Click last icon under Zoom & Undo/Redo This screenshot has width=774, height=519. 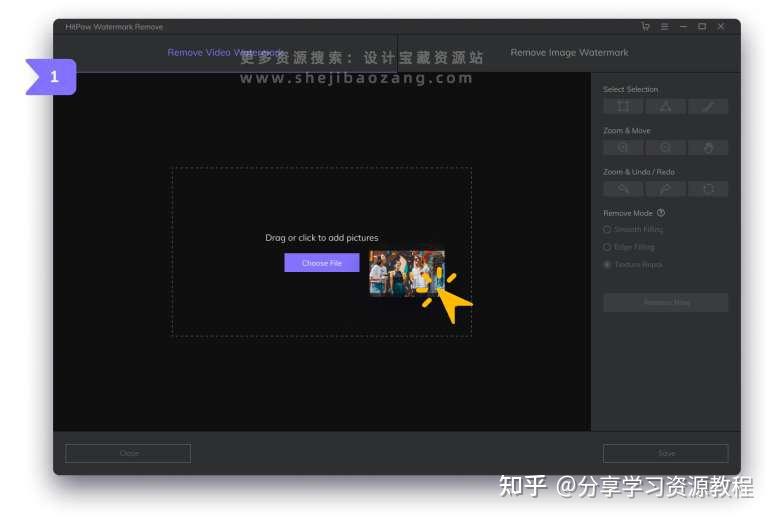coord(708,189)
